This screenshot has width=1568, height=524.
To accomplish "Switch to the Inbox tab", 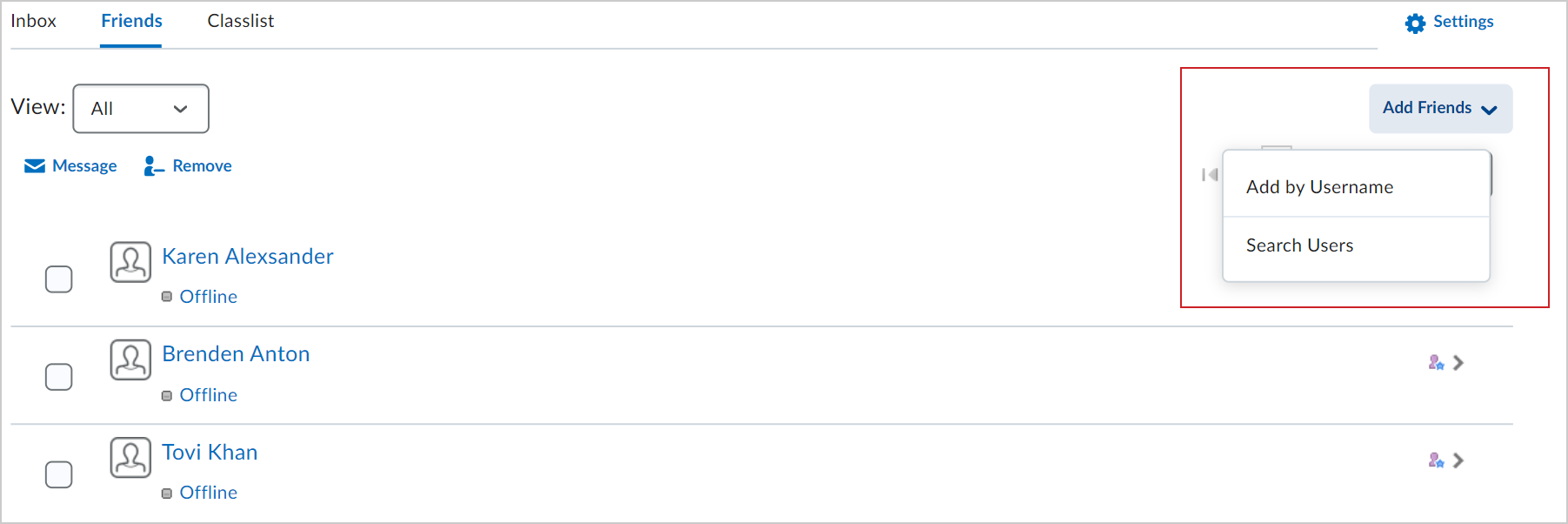I will click(x=34, y=21).
